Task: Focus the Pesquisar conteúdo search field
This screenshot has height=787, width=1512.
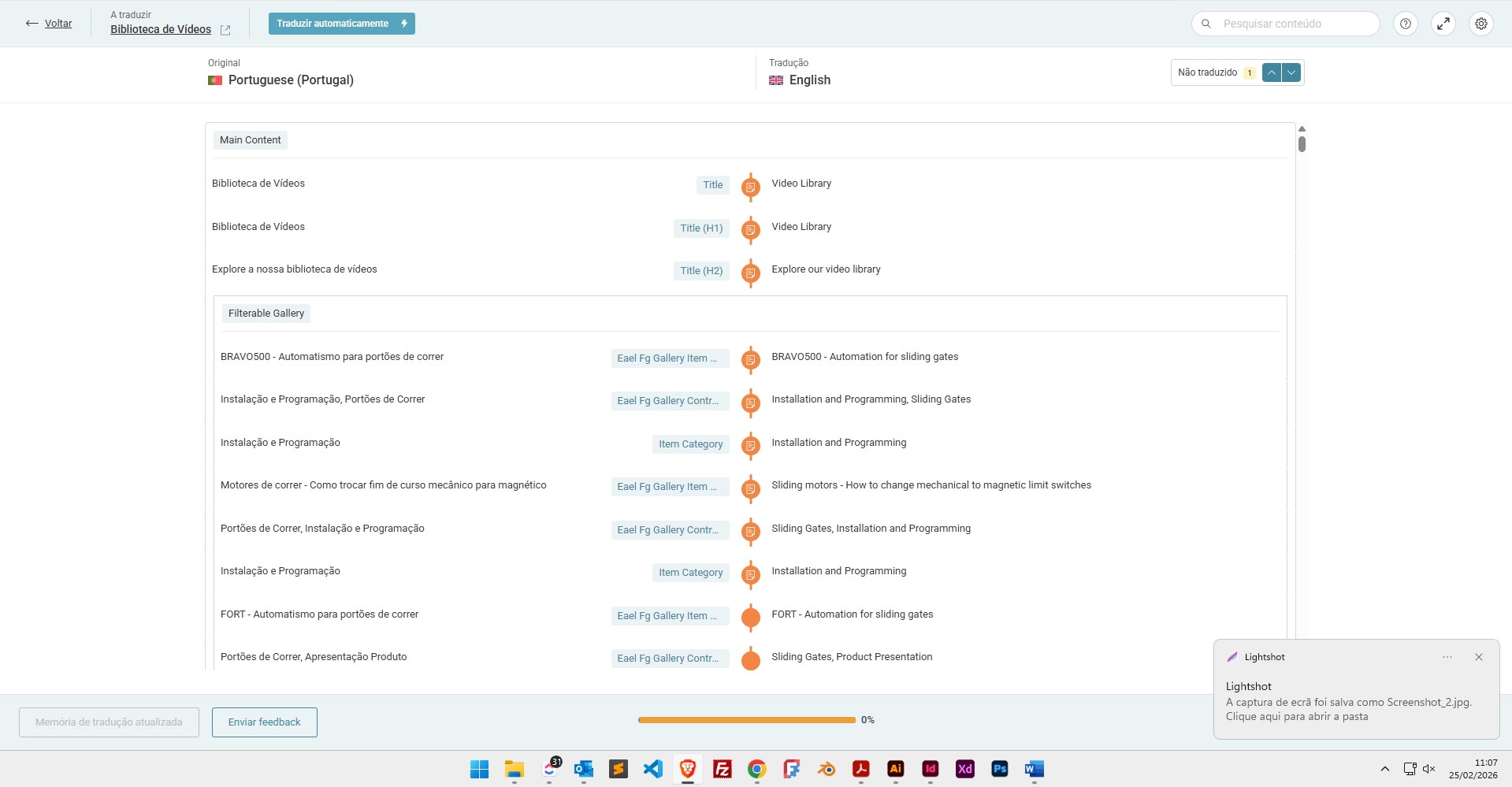Action: point(1285,24)
